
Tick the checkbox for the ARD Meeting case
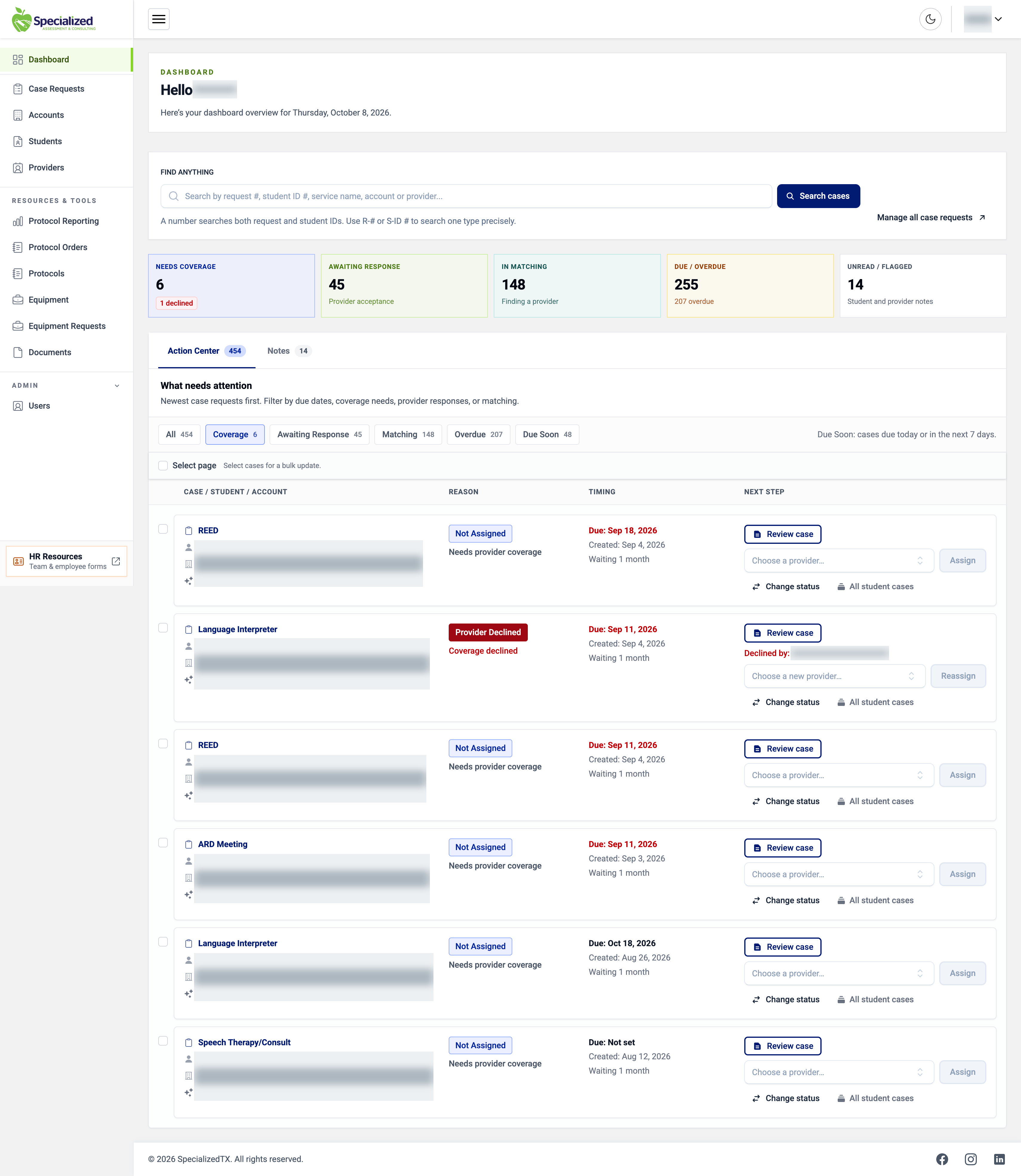pyautogui.click(x=163, y=842)
